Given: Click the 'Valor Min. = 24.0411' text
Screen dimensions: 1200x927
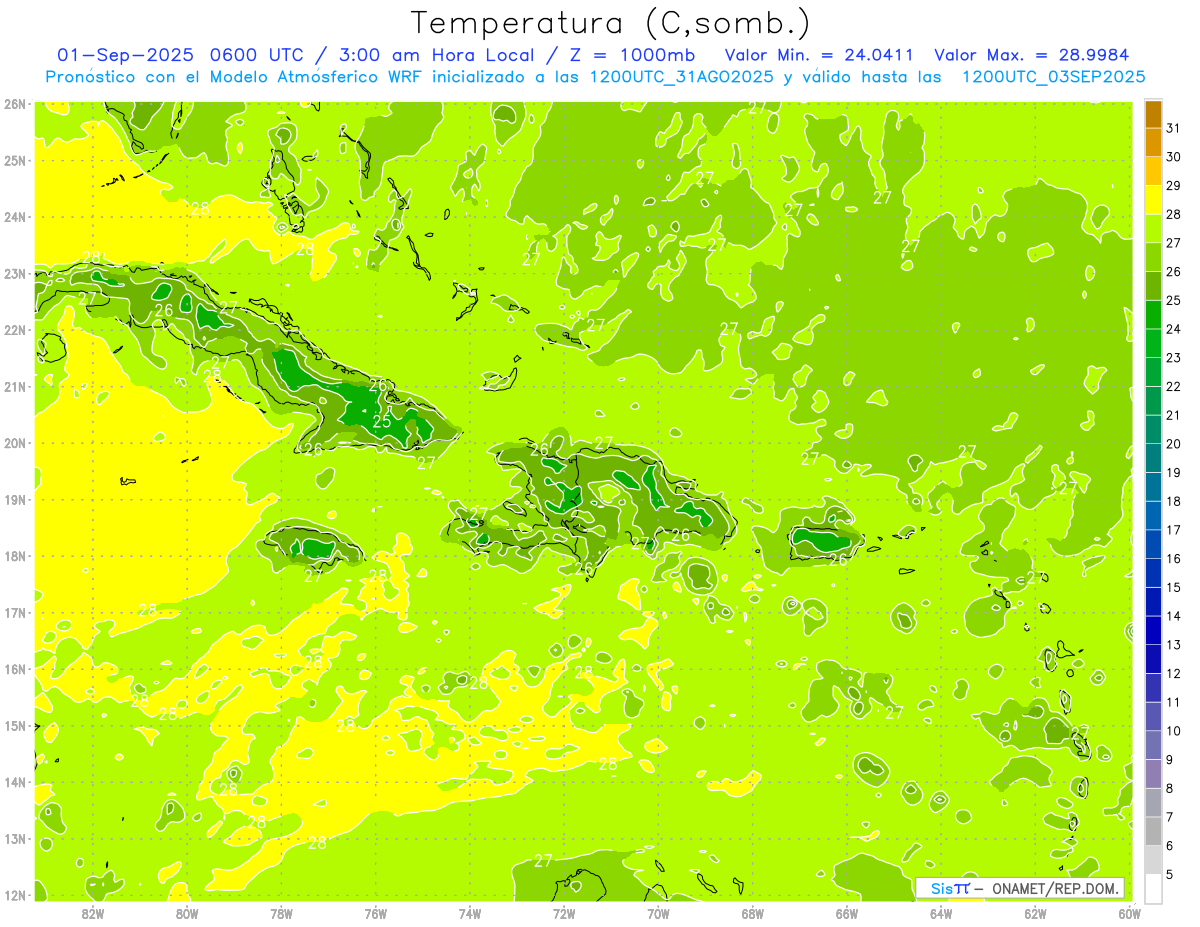Looking at the screenshot, I should (817, 55).
